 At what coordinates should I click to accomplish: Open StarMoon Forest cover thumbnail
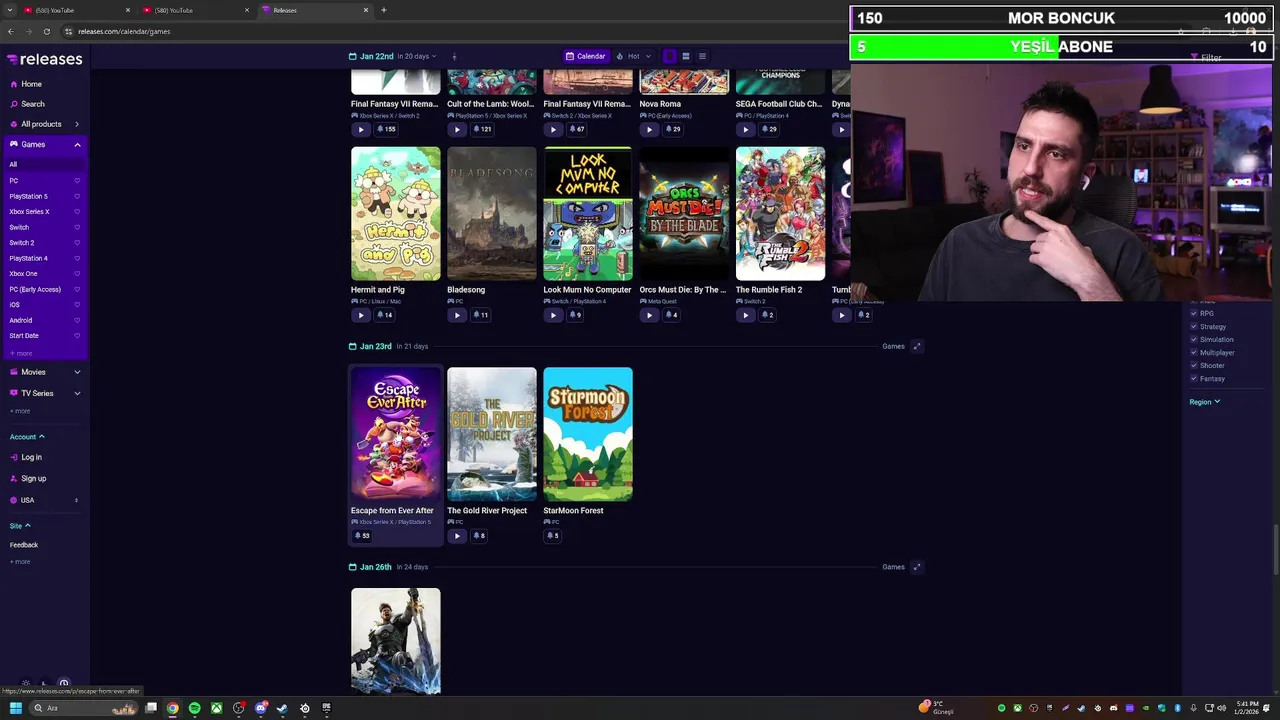point(588,434)
